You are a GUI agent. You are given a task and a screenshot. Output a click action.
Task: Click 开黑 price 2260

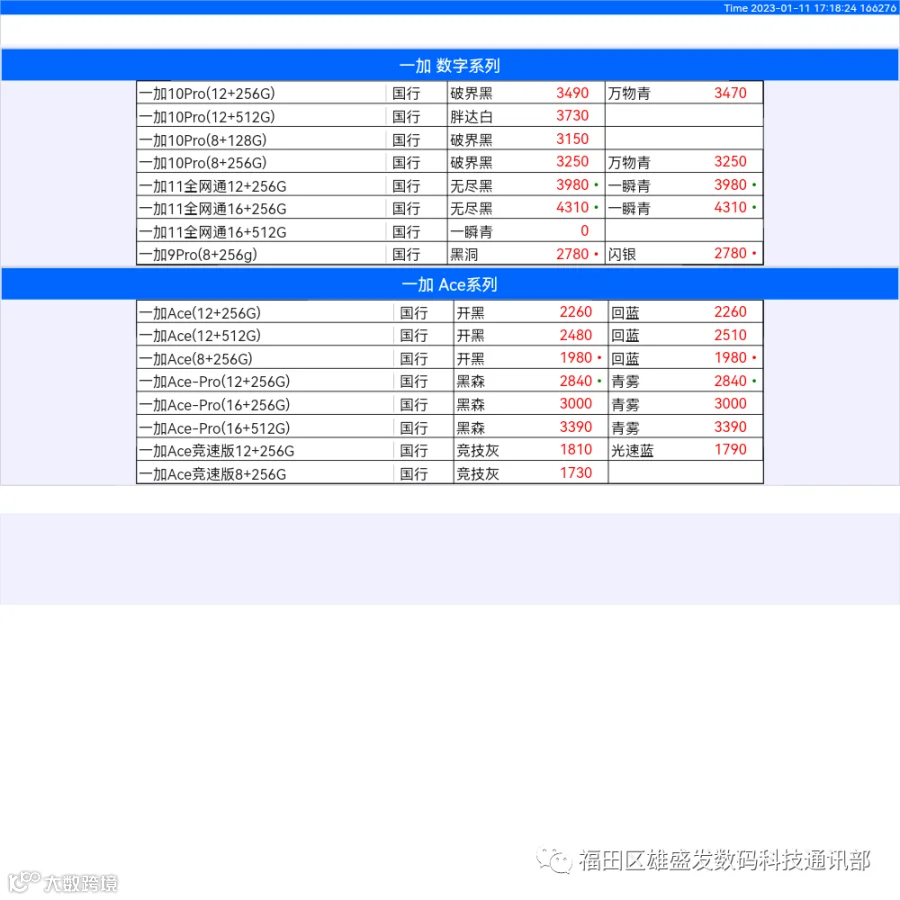tap(576, 312)
